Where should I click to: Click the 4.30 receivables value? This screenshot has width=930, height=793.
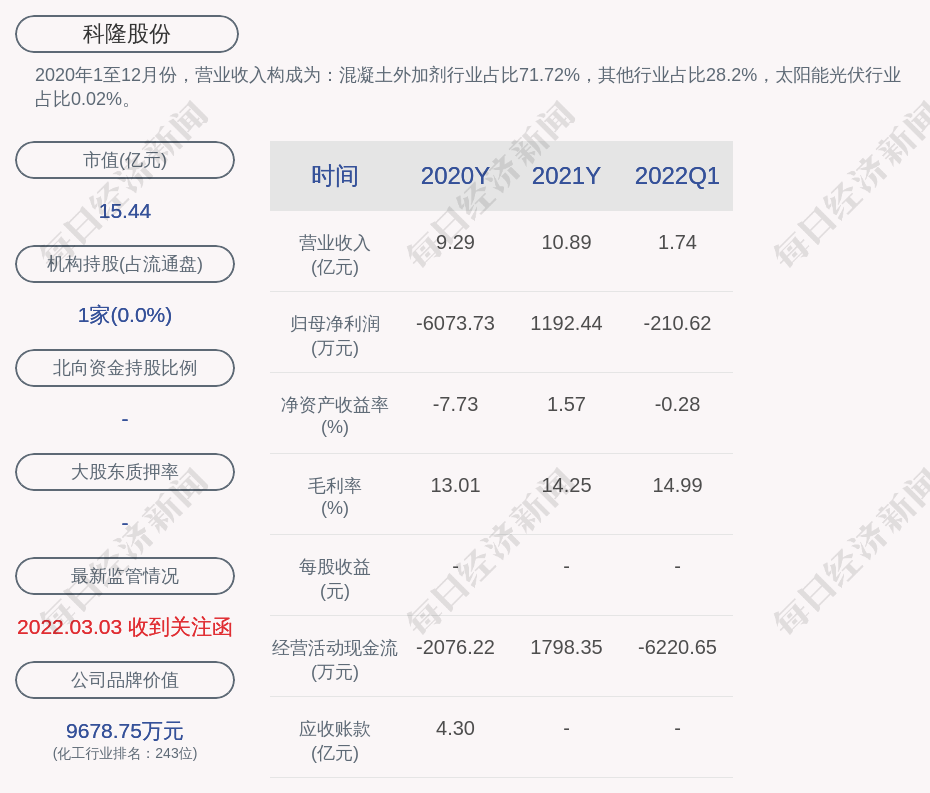455,728
